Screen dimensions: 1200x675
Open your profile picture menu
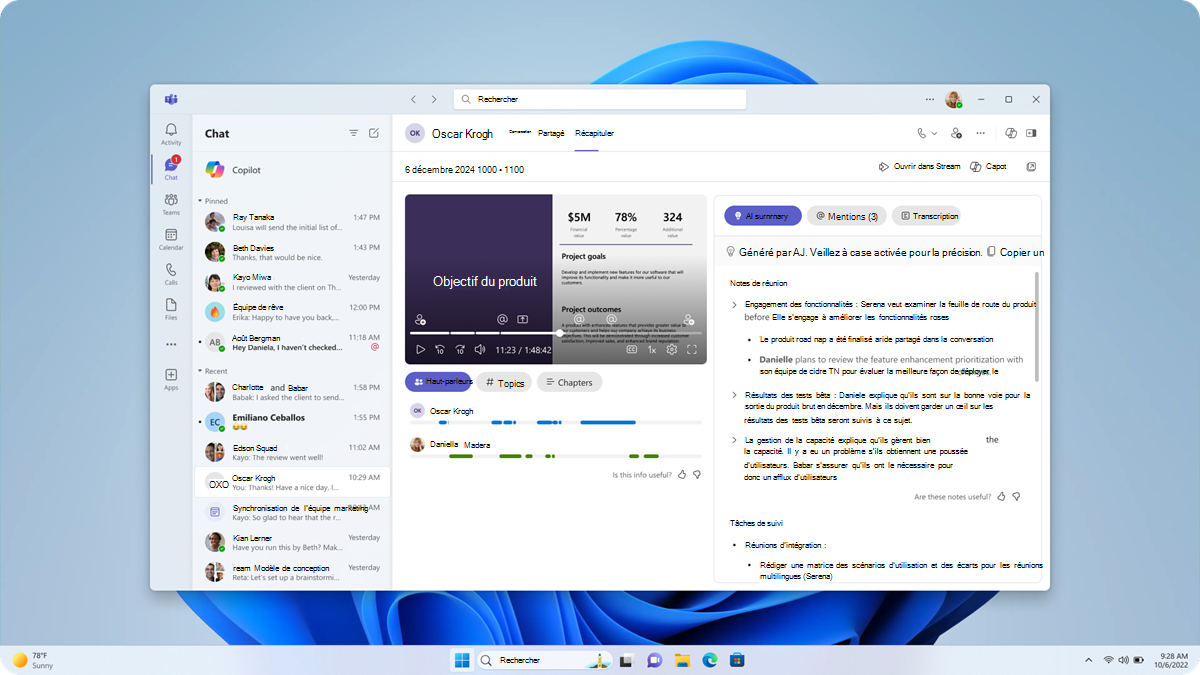[954, 99]
